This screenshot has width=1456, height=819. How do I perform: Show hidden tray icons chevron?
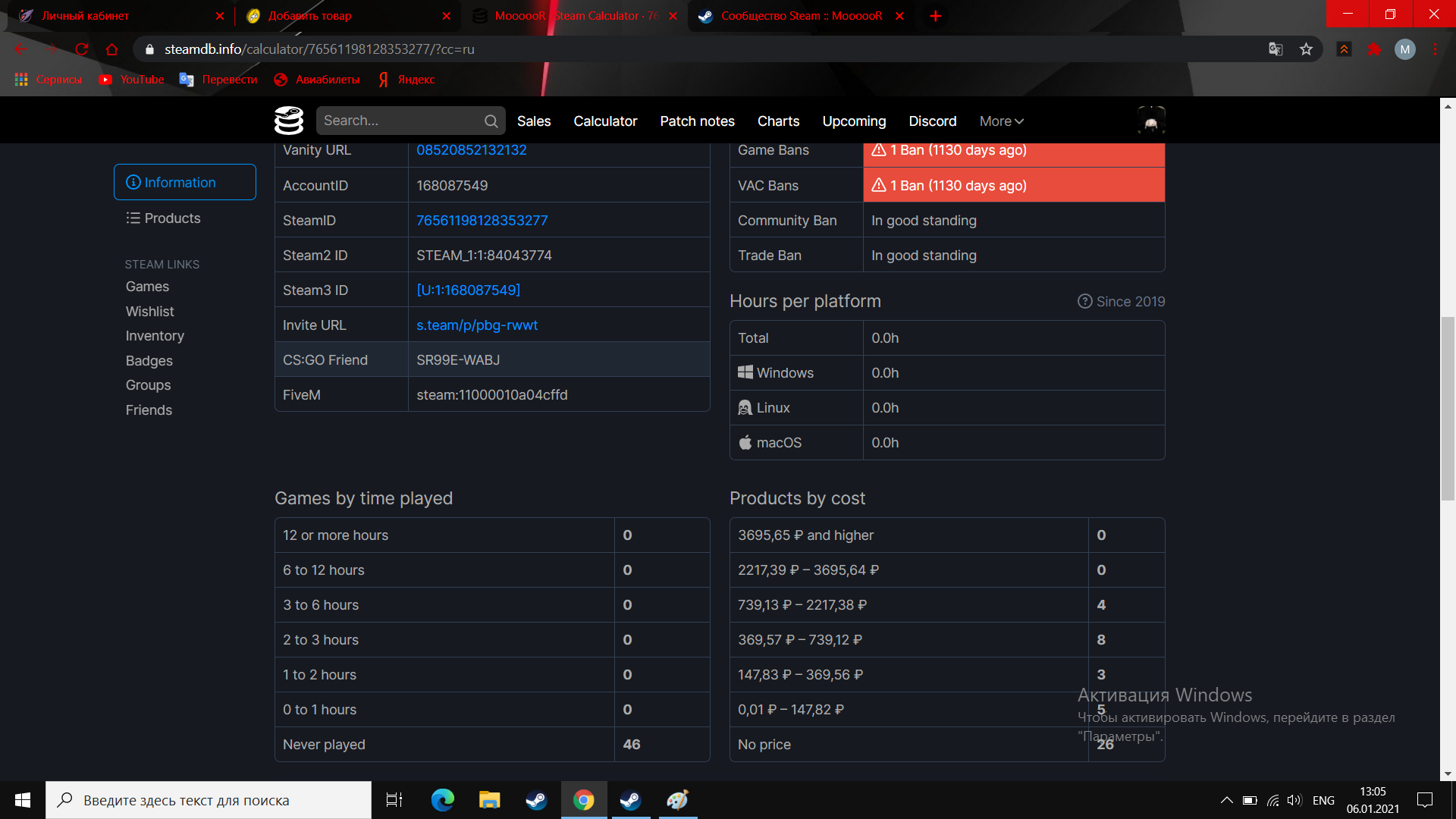1226,800
